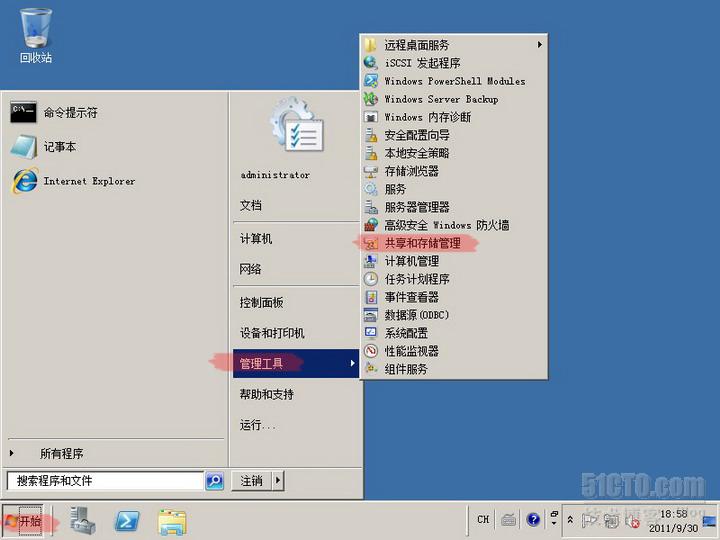Expand 远程桌面服务 submenu arrow
Image resolution: width=720 pixels, height=540 pixels.
tap(540, 45)
